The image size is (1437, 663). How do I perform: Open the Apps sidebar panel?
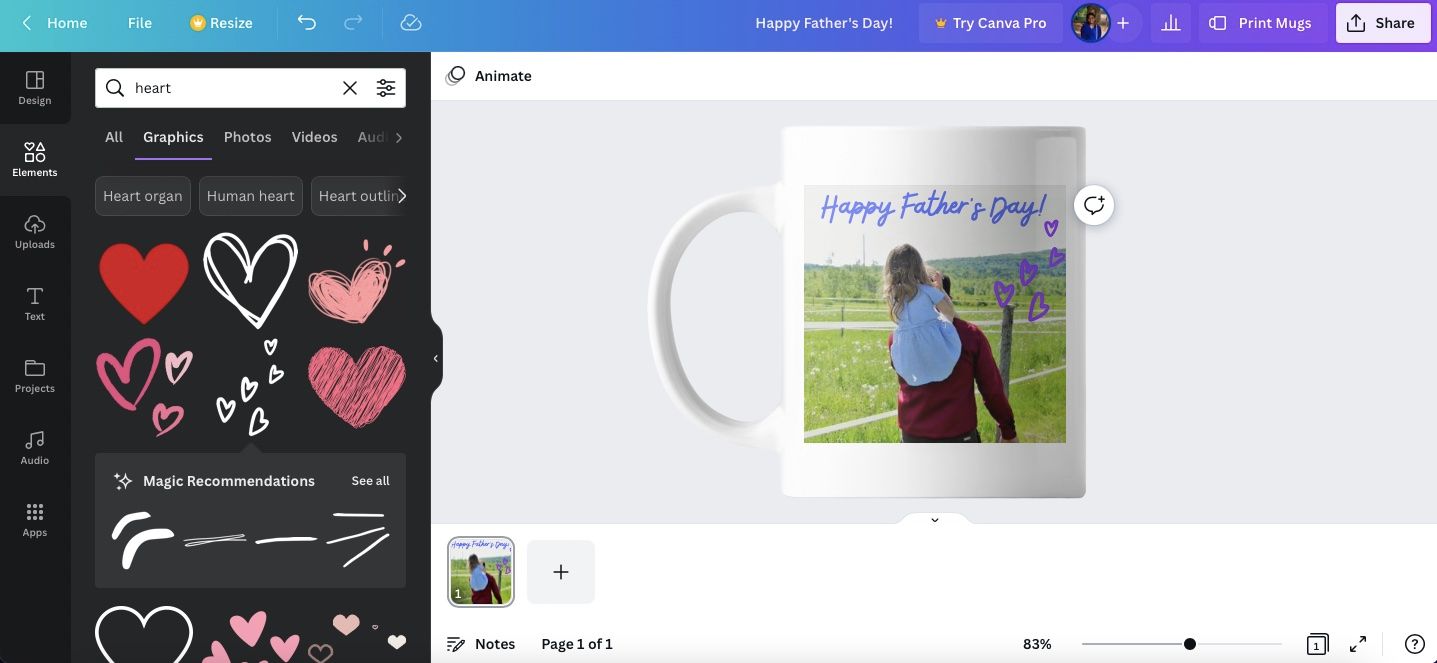click(x=35, y=520)
